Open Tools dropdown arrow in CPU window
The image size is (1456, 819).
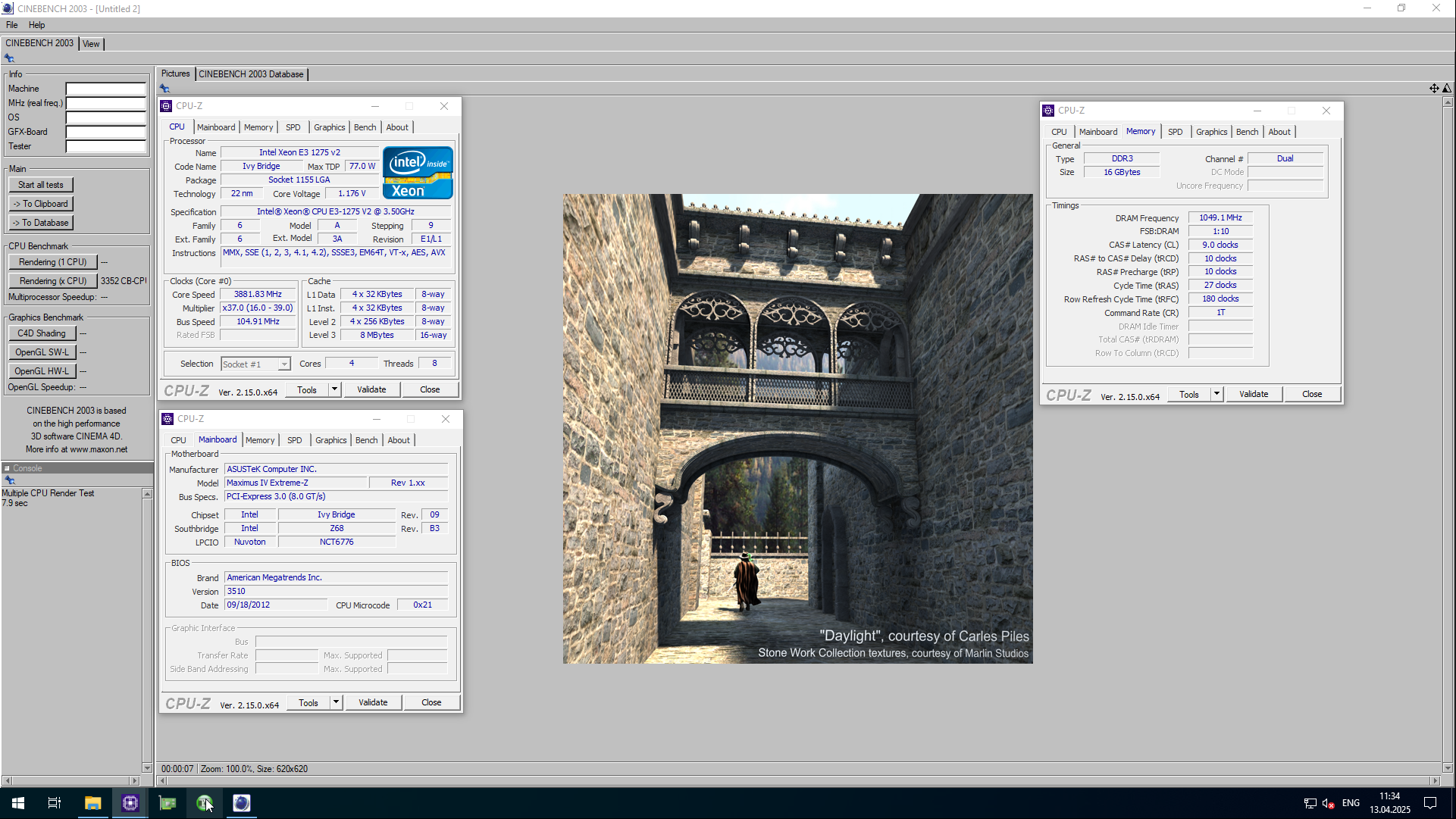334,389
